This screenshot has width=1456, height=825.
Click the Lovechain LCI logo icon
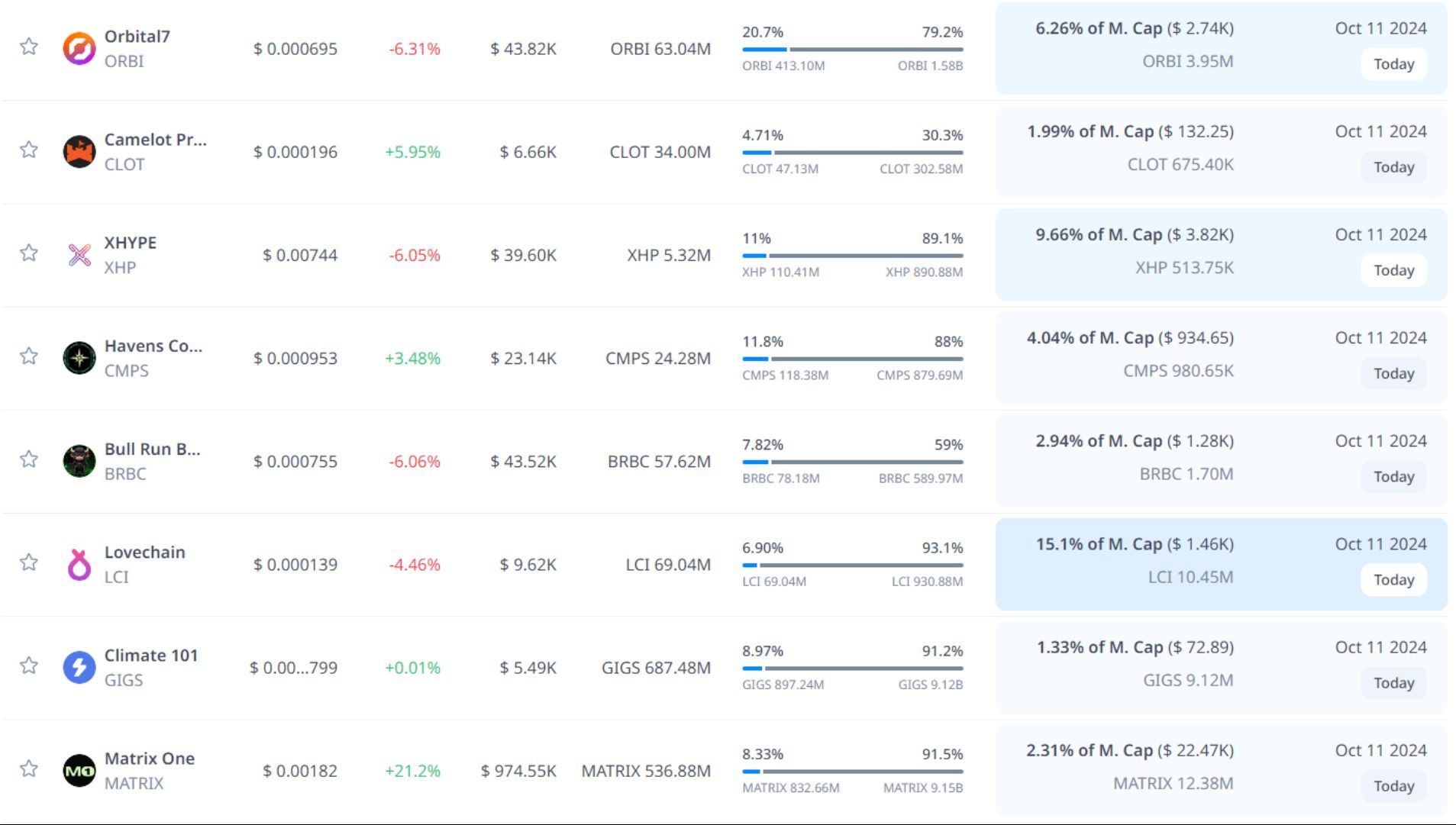[x=79, y=565]
